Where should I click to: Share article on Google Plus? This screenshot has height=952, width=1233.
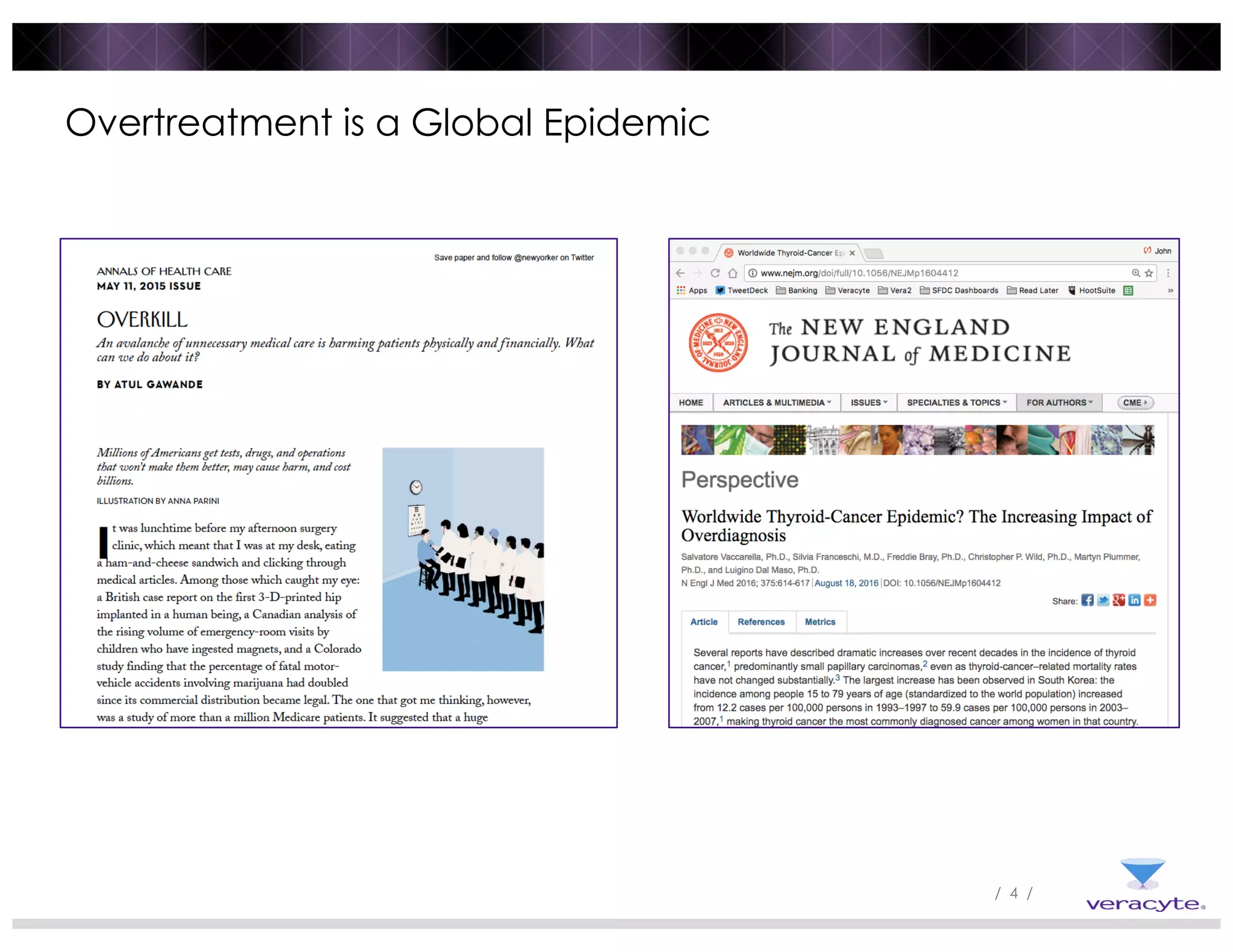click(1119, 601)
